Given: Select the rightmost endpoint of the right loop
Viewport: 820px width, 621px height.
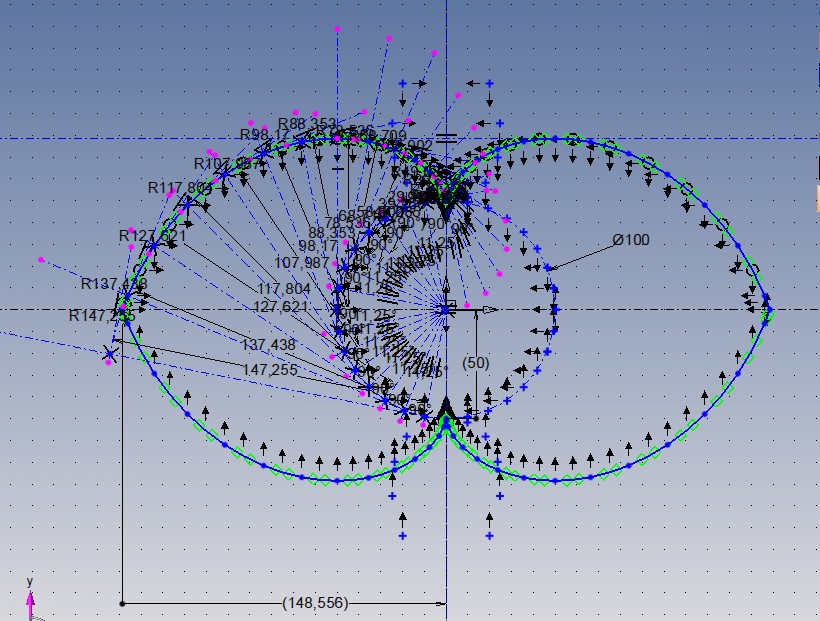Looking at the screenshot, I should tap(768, 311).
